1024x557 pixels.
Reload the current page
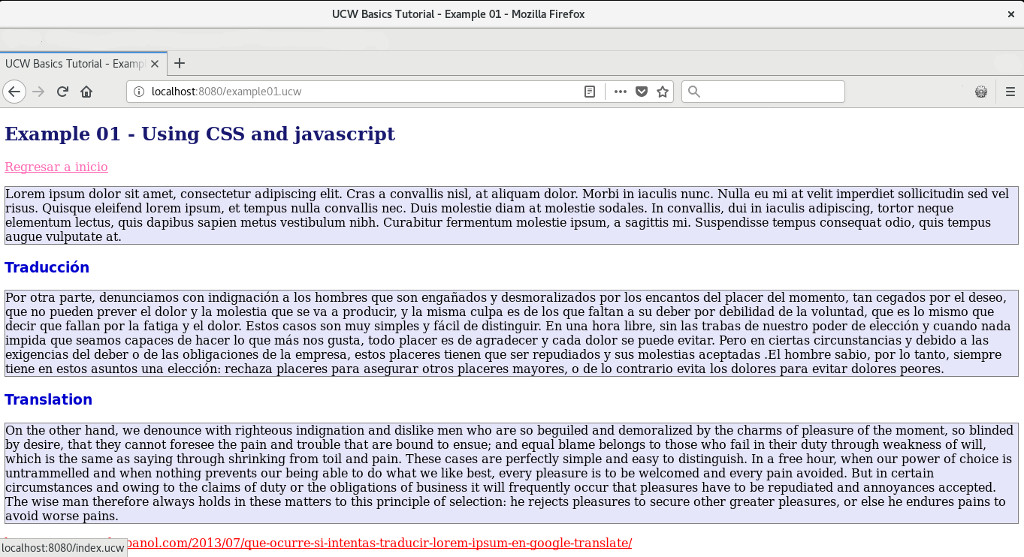63,91
